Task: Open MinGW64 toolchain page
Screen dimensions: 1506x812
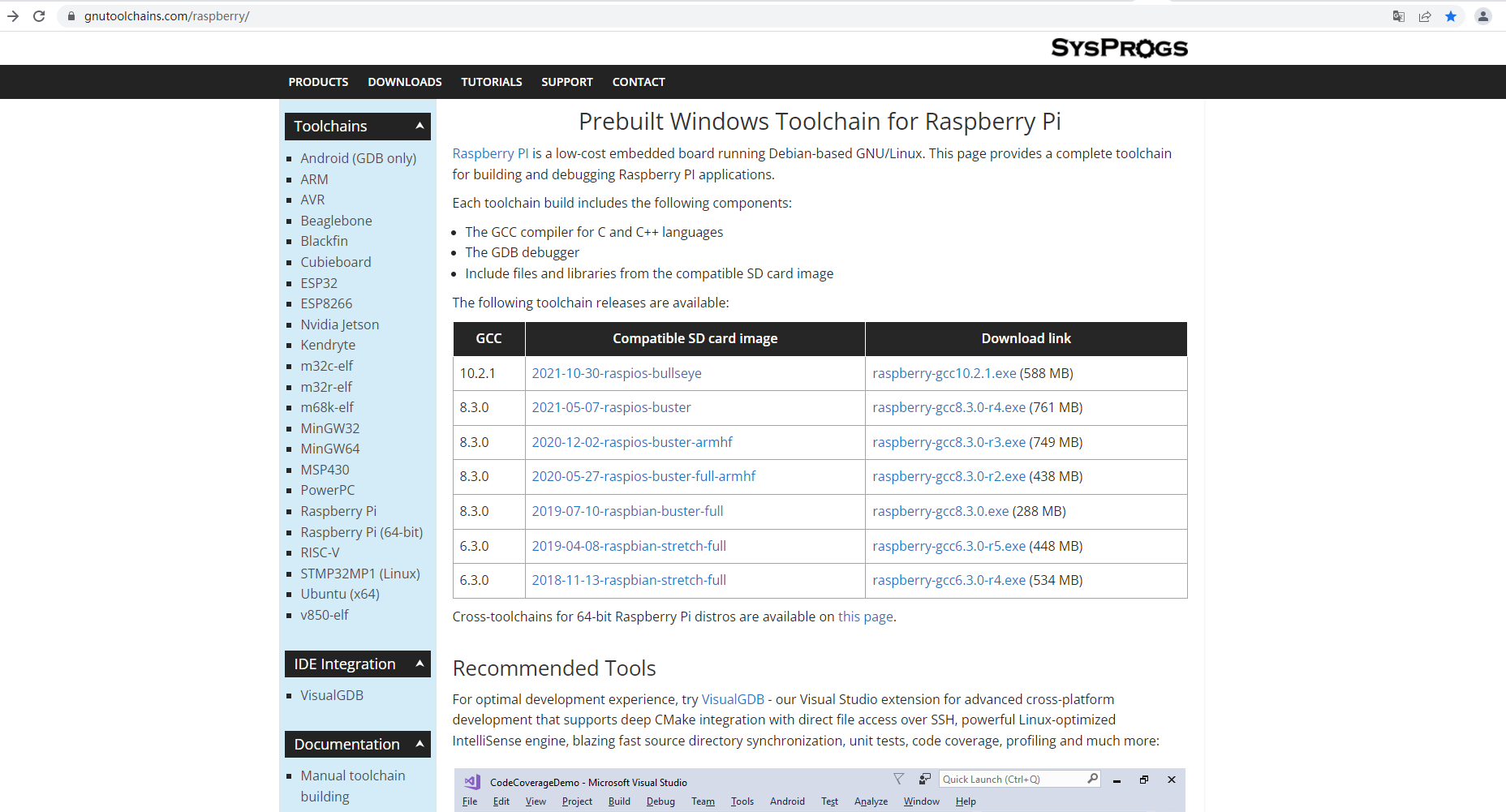Action: click(x=329, y=449)
